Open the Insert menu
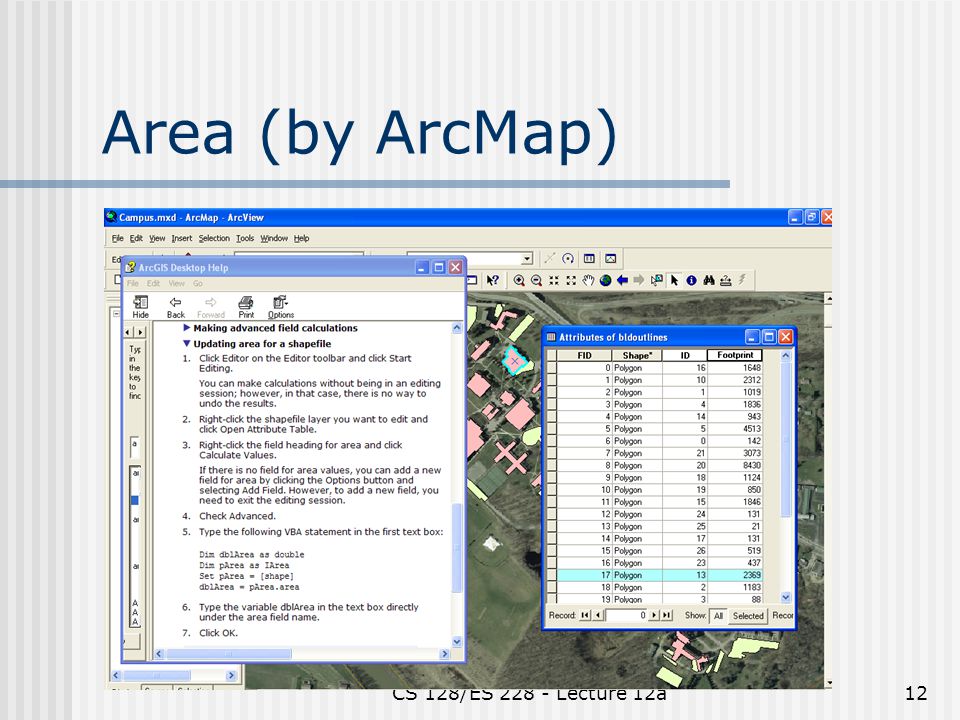Viewport: 960px width, 720px height. (182, 238)
